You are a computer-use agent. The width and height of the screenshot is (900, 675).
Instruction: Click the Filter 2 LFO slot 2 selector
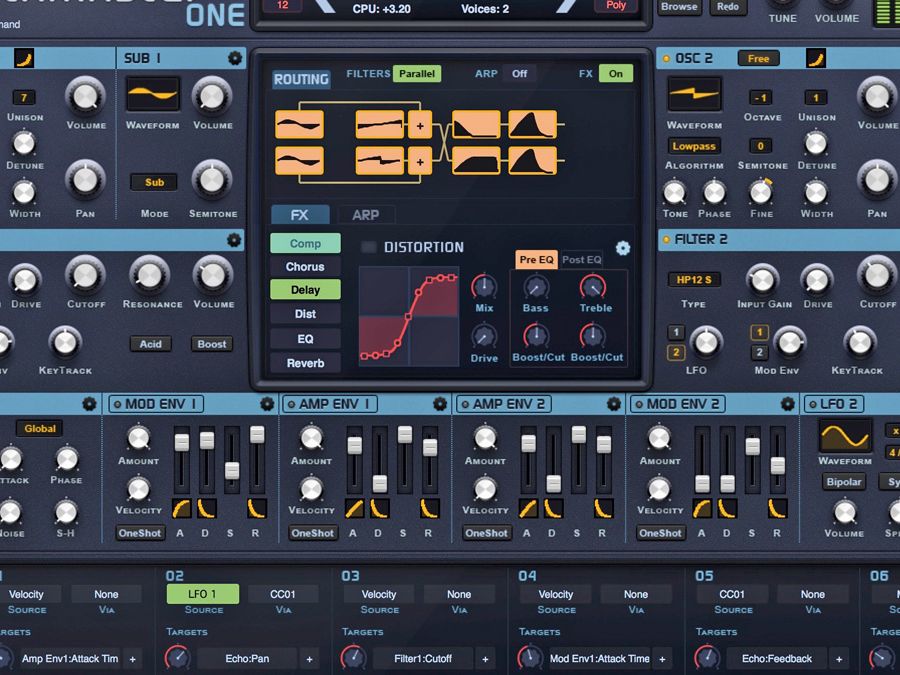pyautogui.click(x=676, y=352)
